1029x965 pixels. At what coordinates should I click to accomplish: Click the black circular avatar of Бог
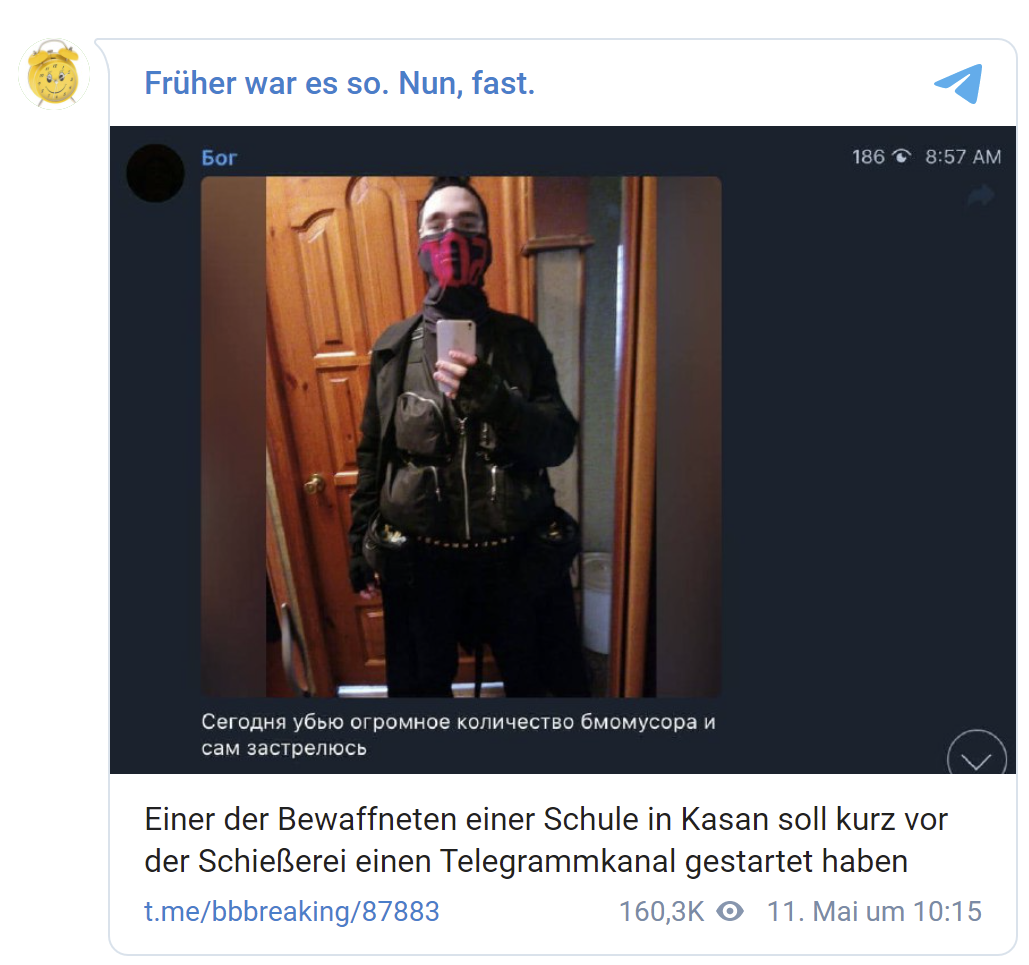156,173
